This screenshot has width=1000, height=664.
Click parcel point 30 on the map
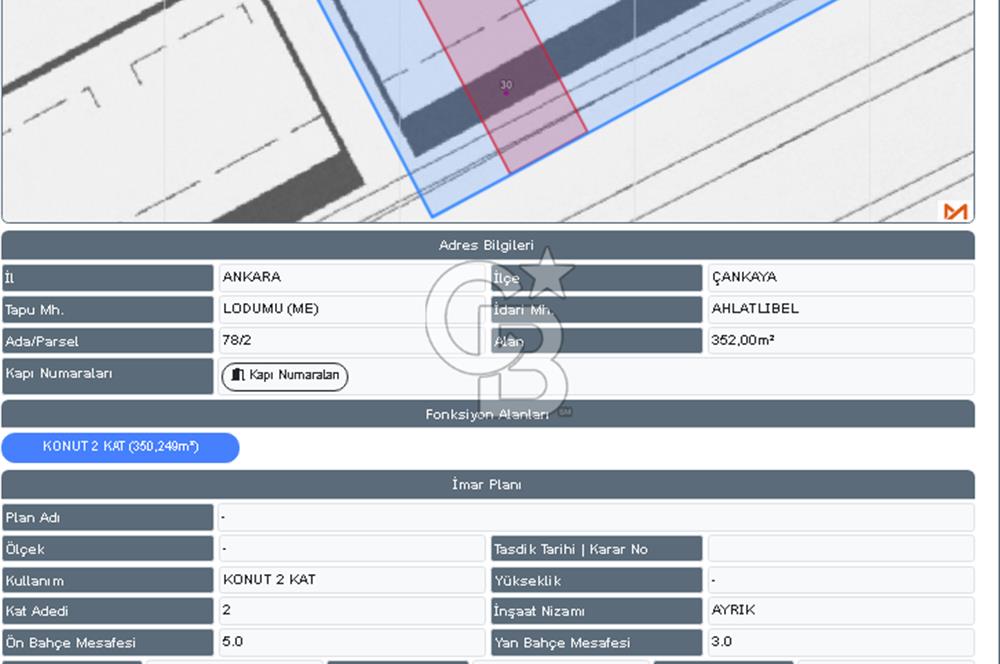point(506,92)
